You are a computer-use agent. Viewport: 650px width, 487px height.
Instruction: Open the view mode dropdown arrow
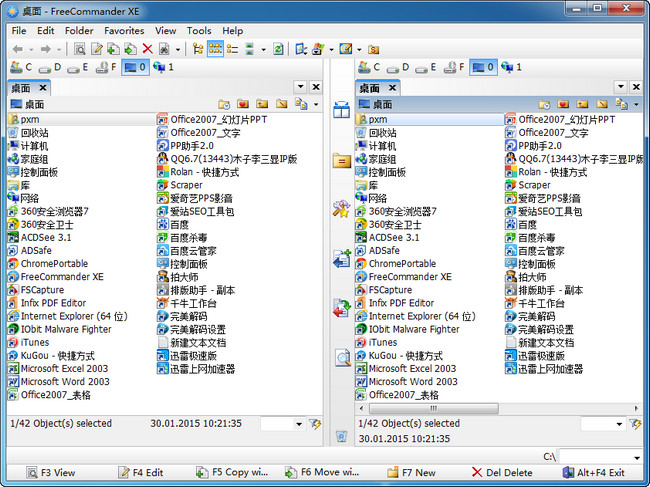(x=263, y=50)
